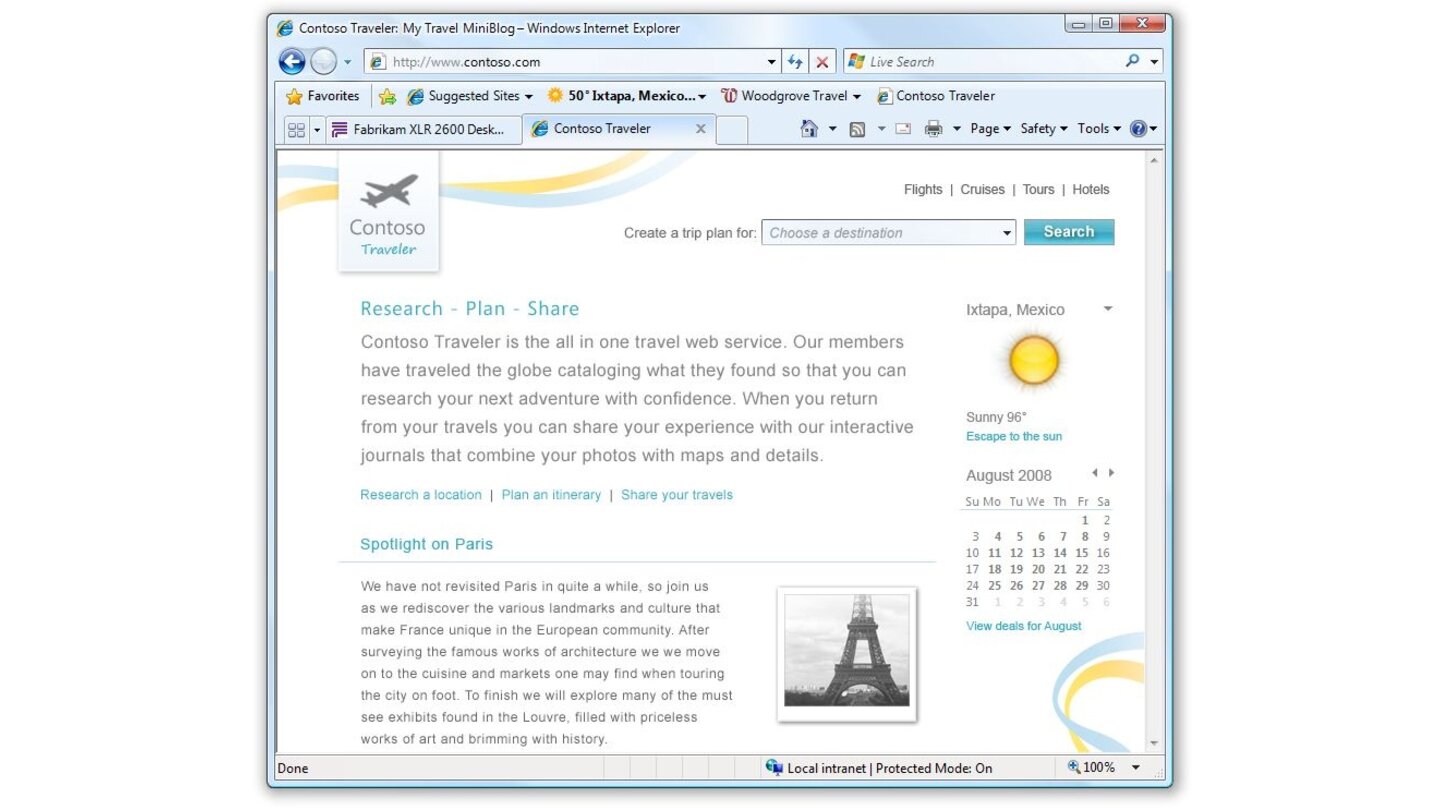Go to next month calendar arrow

(1111, 473)
